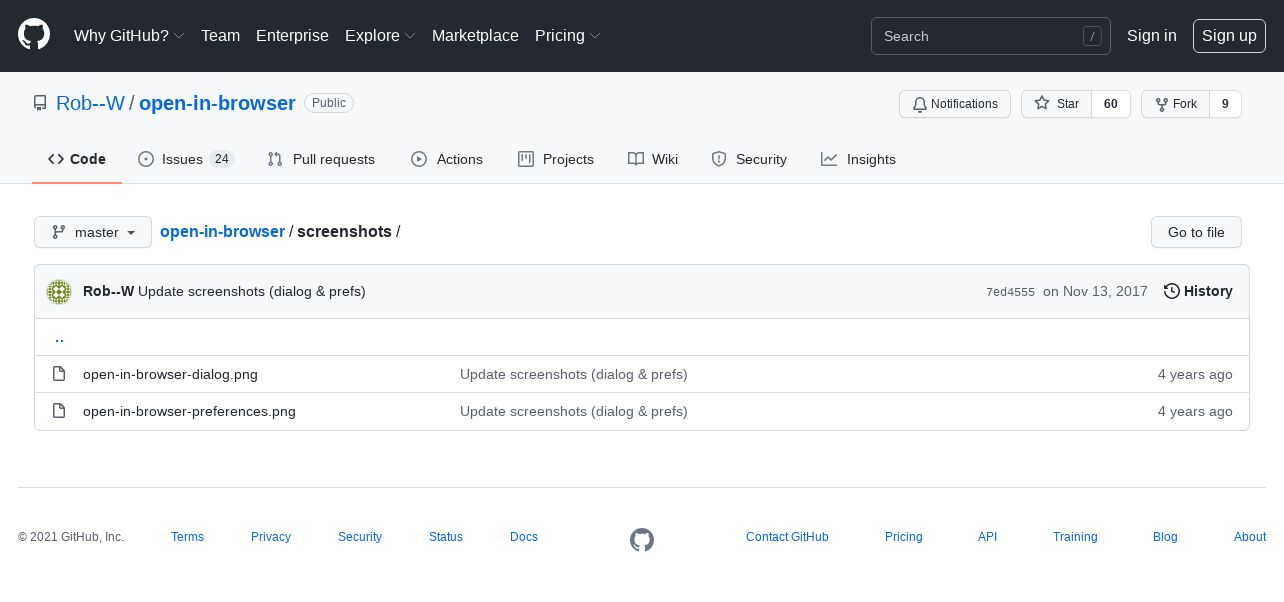The height and width of the screenshot is (602, 1284).
Task: Open the Actions tab
Action: coord(447,159)
